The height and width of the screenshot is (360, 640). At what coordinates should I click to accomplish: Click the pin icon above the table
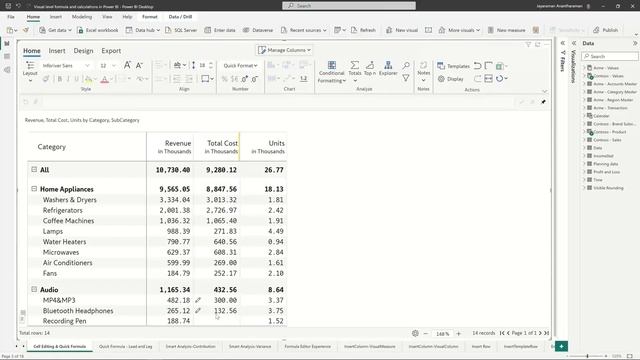(543, 102)
